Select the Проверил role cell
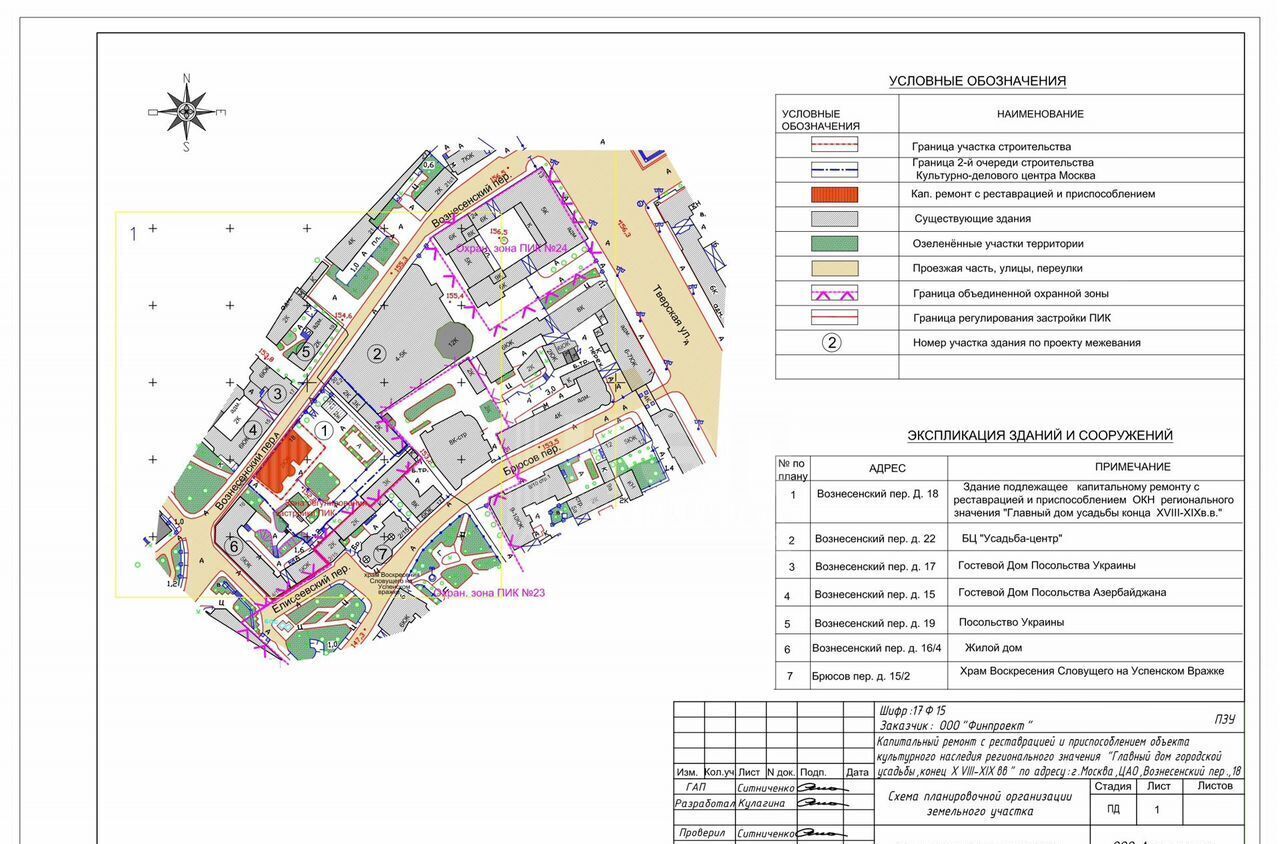 [705, 833]
